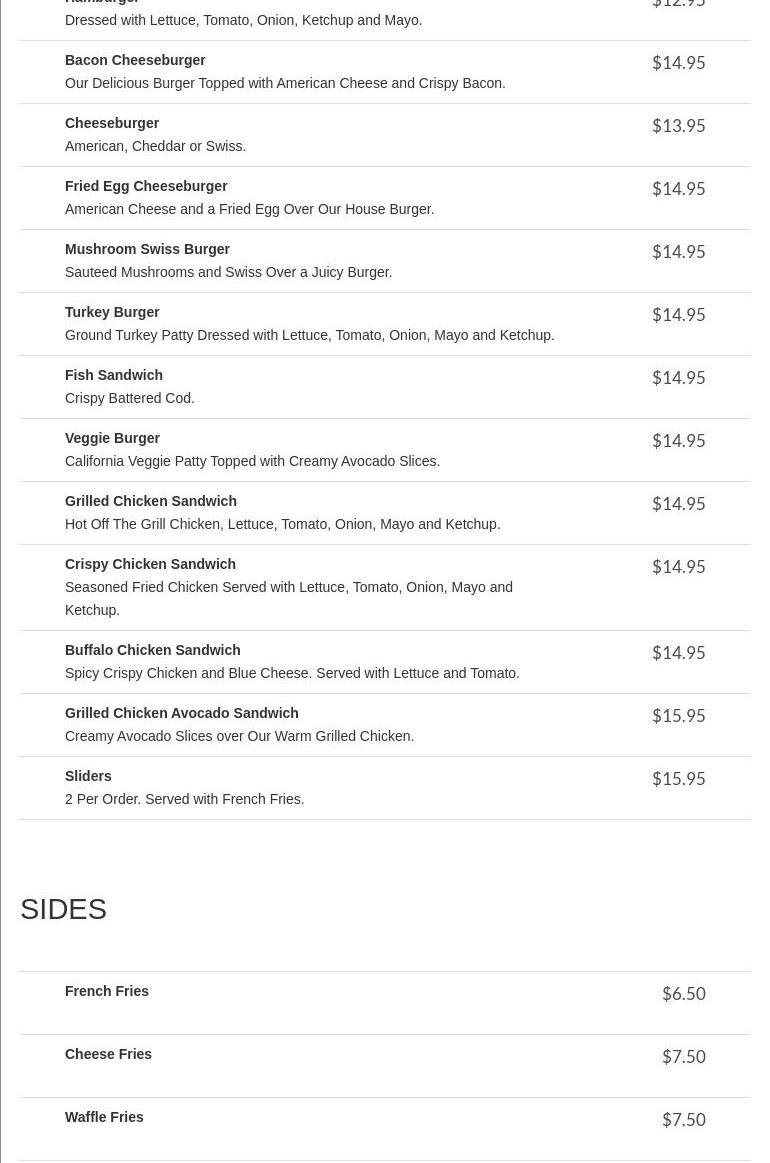Click the Crispy Battered Cod description
The image size is (770, 1163).
click(x=130, y=398)
